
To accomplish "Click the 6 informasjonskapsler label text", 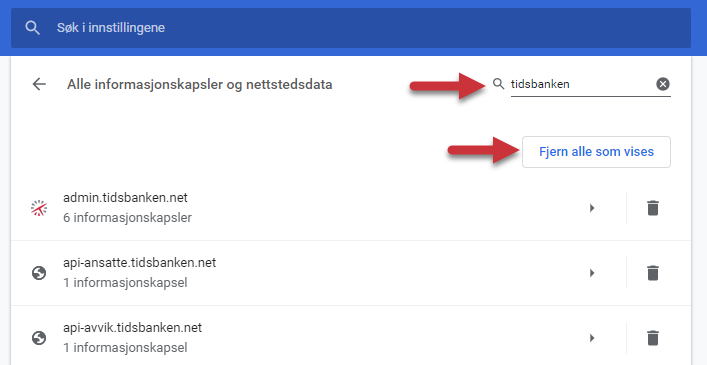I will pos(128,218).
